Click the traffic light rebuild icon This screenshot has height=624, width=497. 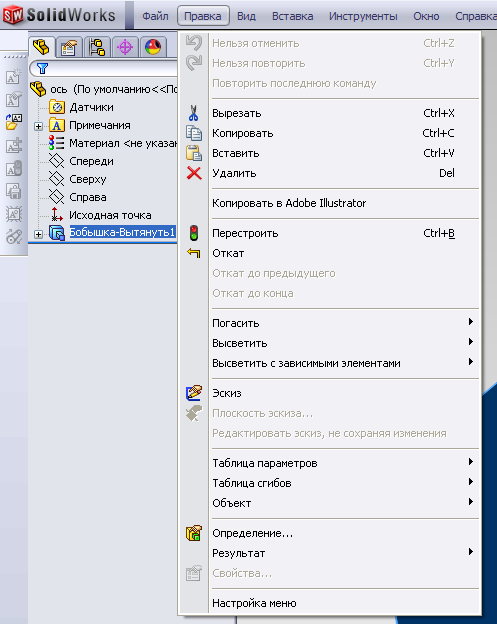coord(194,233)
